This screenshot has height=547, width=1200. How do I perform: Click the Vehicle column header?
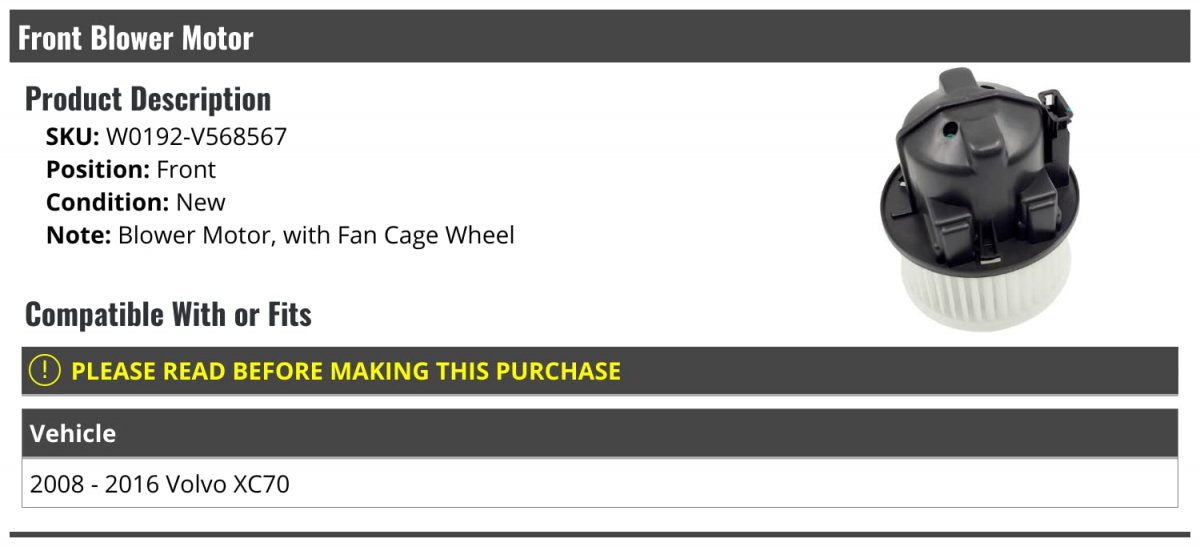(x=73, y=433)
